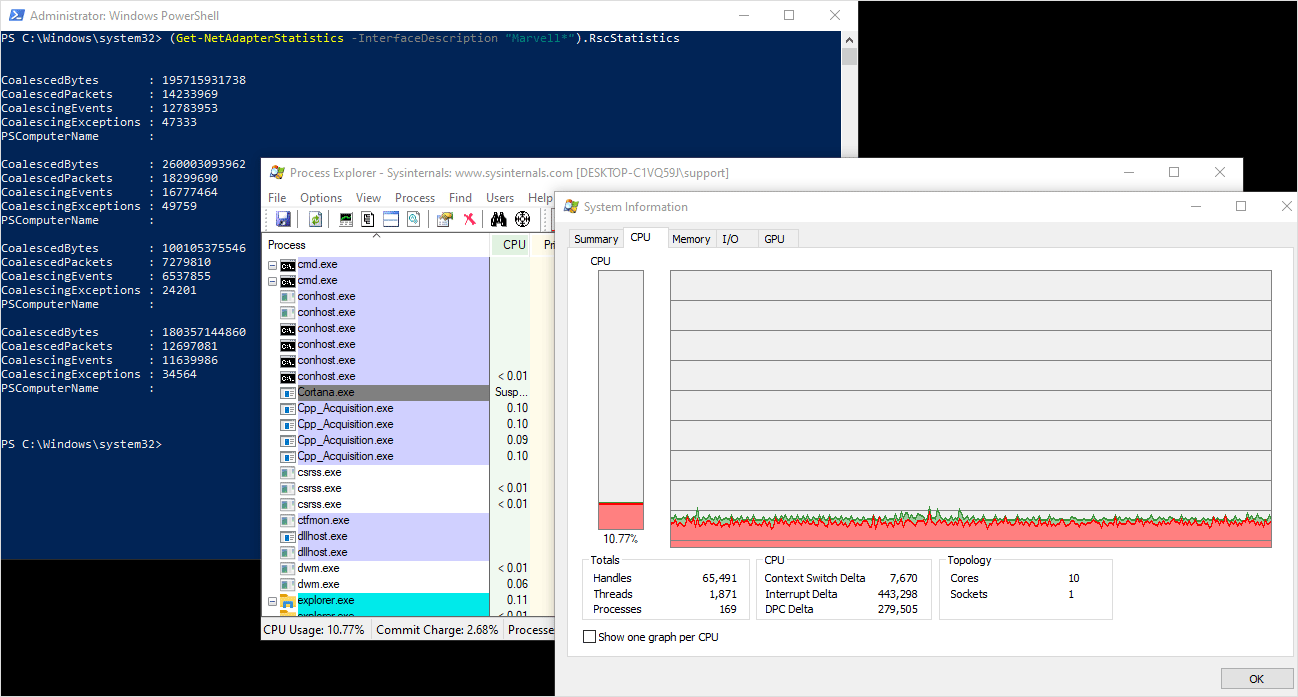Click the binoculars Find Handle or DLL icon
1298x697 pixels.
[499, 219]
